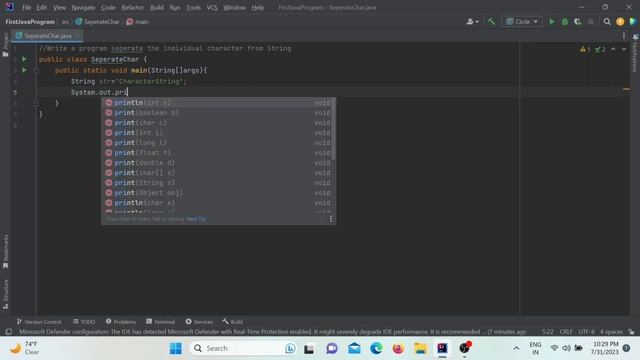
Task: Open the Project tool window stripe
Action: 5,45
